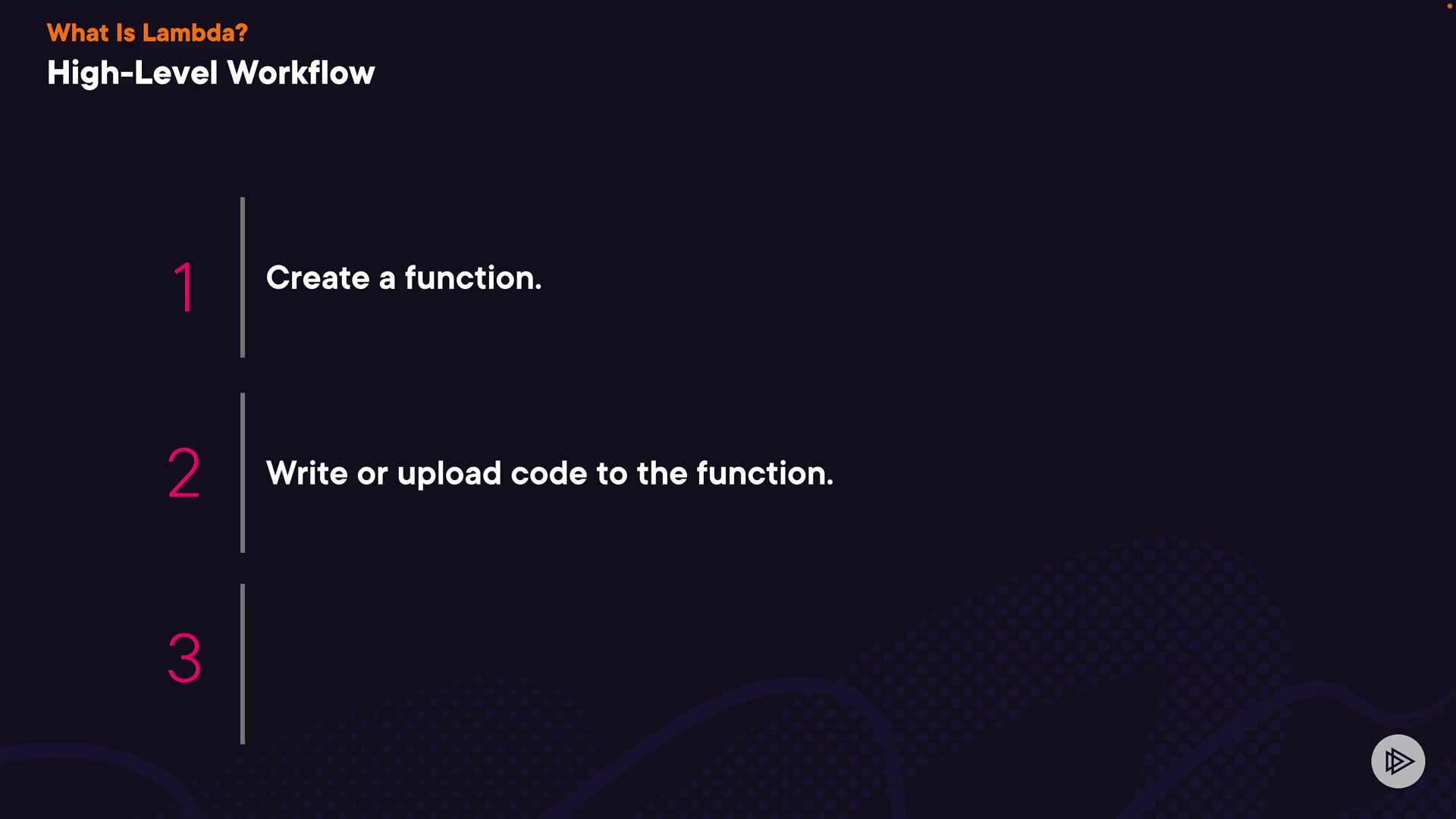Click the small orange dot in the corner
1456x819 pixels.
pos(1449,6)
